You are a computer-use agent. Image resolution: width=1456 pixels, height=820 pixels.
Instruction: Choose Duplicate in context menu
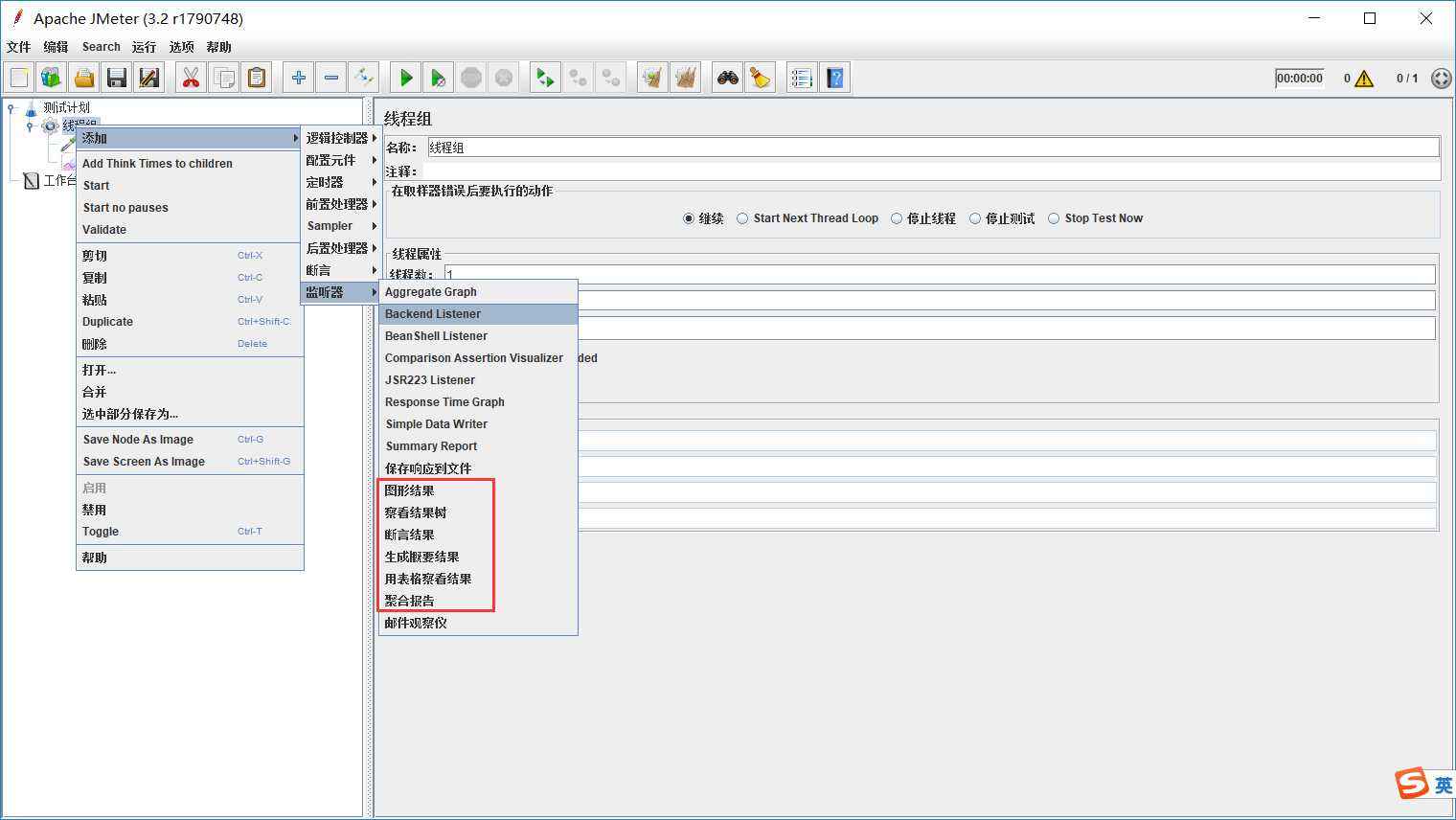tap(190, 322)
